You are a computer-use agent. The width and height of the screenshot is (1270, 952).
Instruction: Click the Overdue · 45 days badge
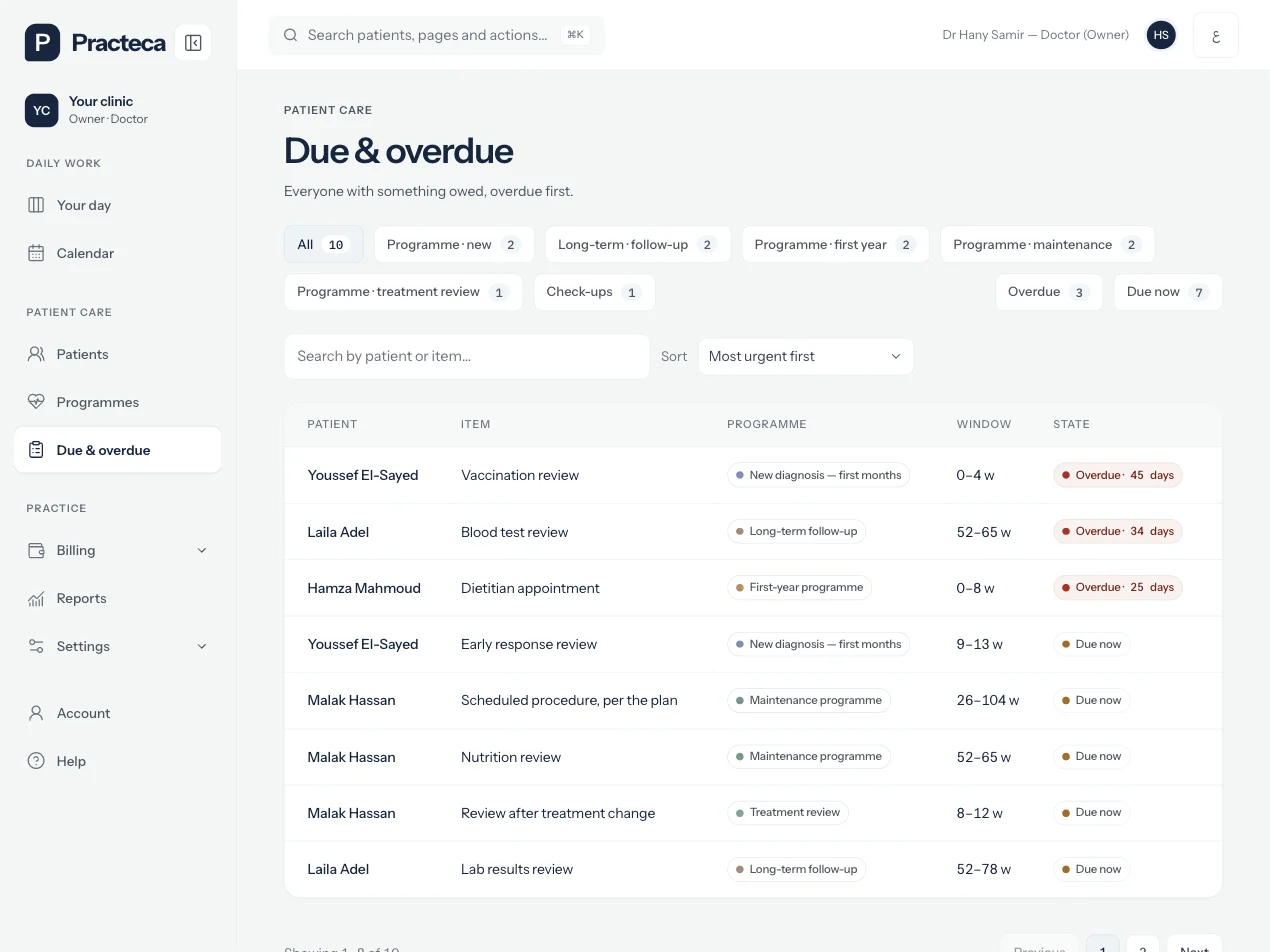[1118, 475]
